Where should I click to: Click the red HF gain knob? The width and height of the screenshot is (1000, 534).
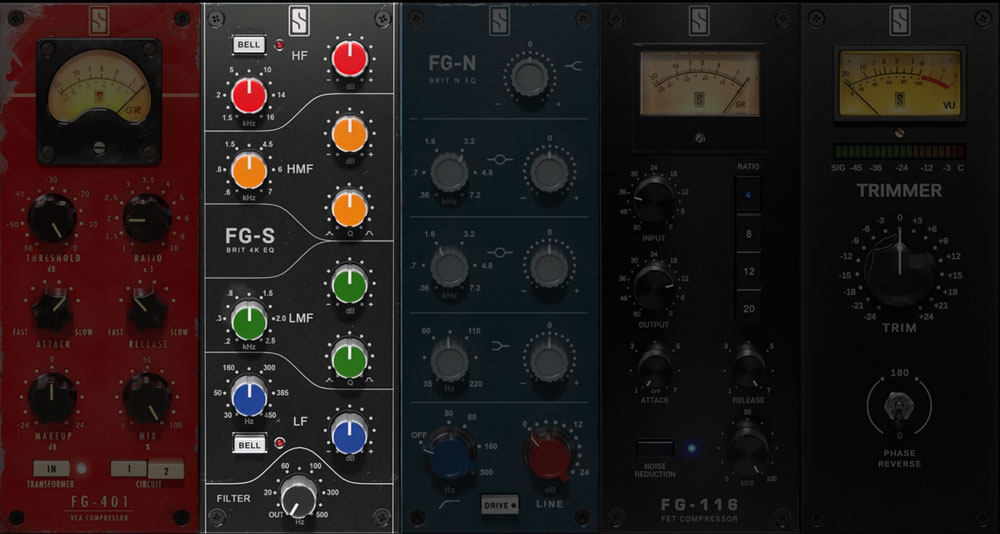click(x=349, y=58)
